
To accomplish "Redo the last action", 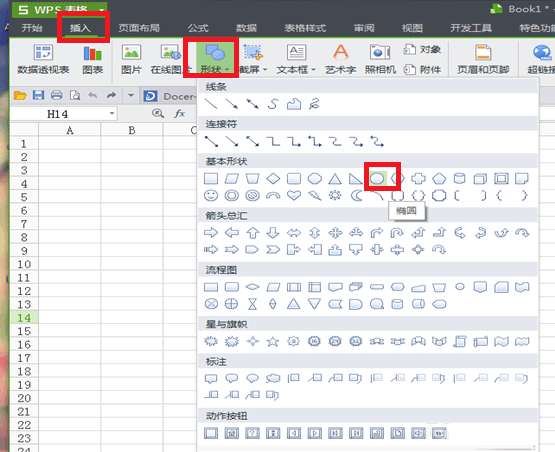I will click(111, 95).
